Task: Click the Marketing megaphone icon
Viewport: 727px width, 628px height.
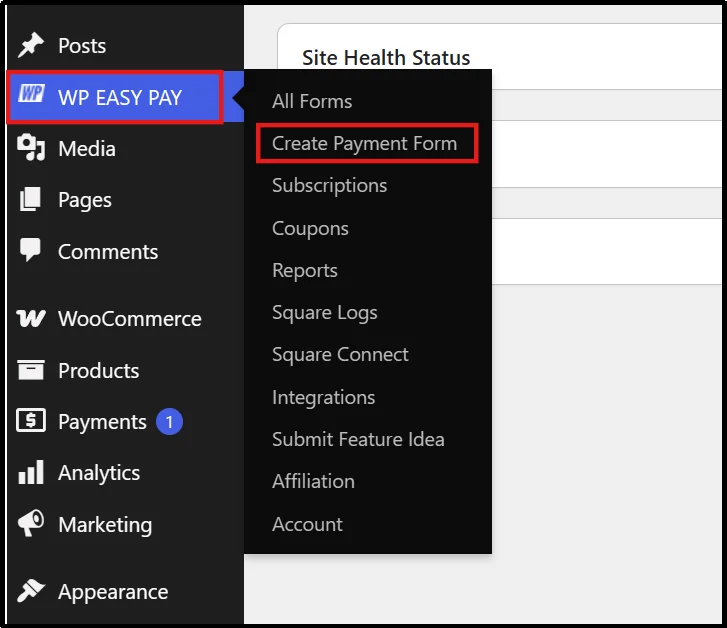Action: click(x=31, y=523)
